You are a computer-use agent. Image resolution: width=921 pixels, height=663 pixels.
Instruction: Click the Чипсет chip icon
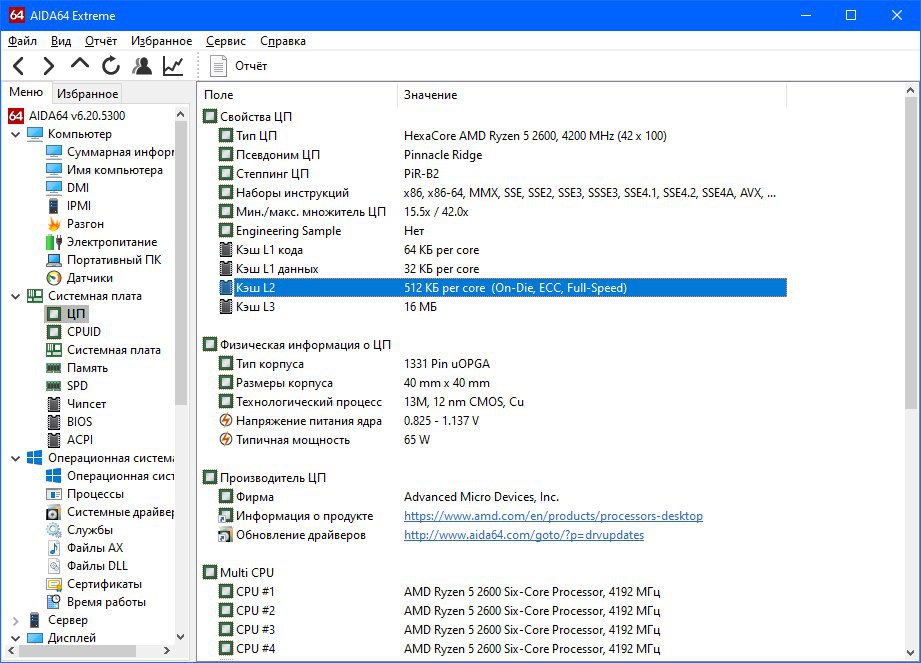54,404
